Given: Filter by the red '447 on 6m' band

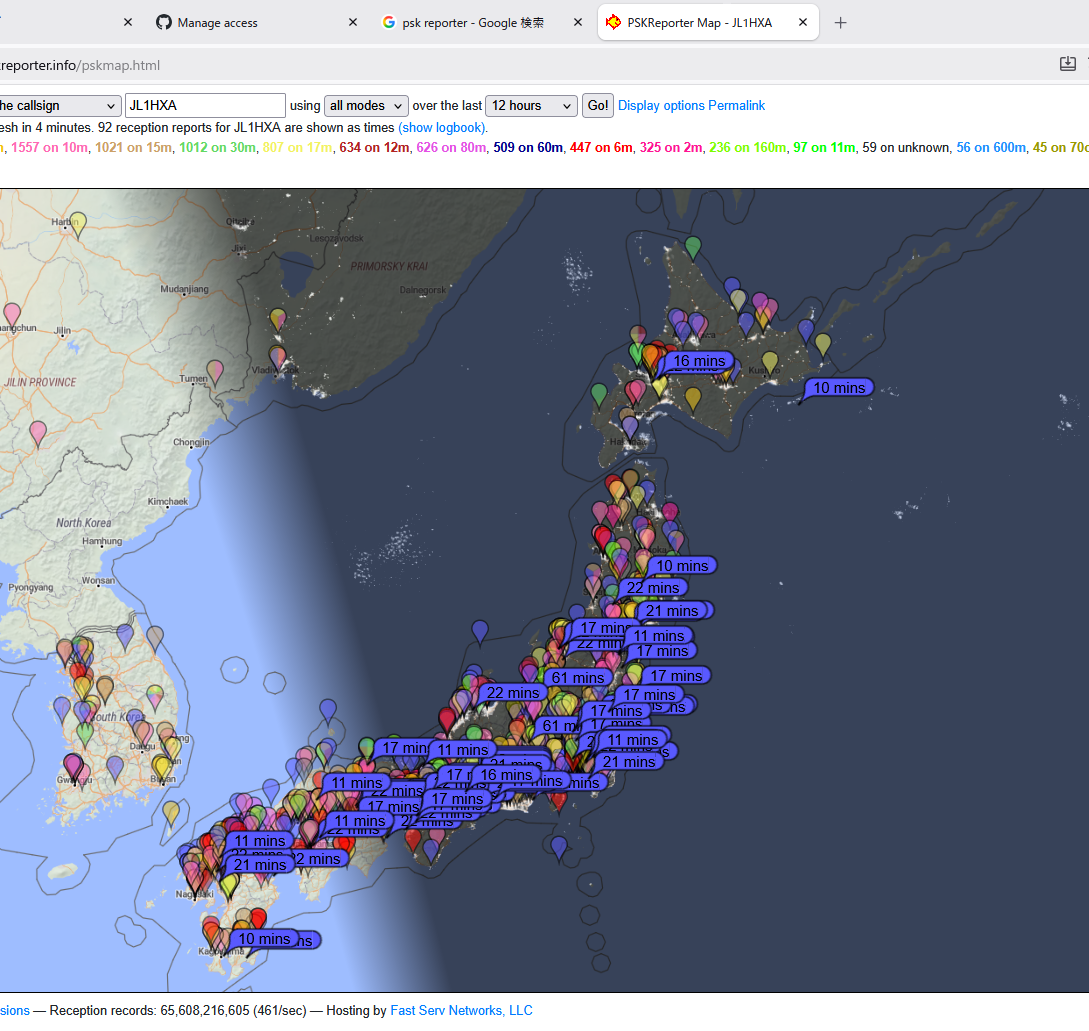Looking at the screenshot, I should click(x=600, y=148).
